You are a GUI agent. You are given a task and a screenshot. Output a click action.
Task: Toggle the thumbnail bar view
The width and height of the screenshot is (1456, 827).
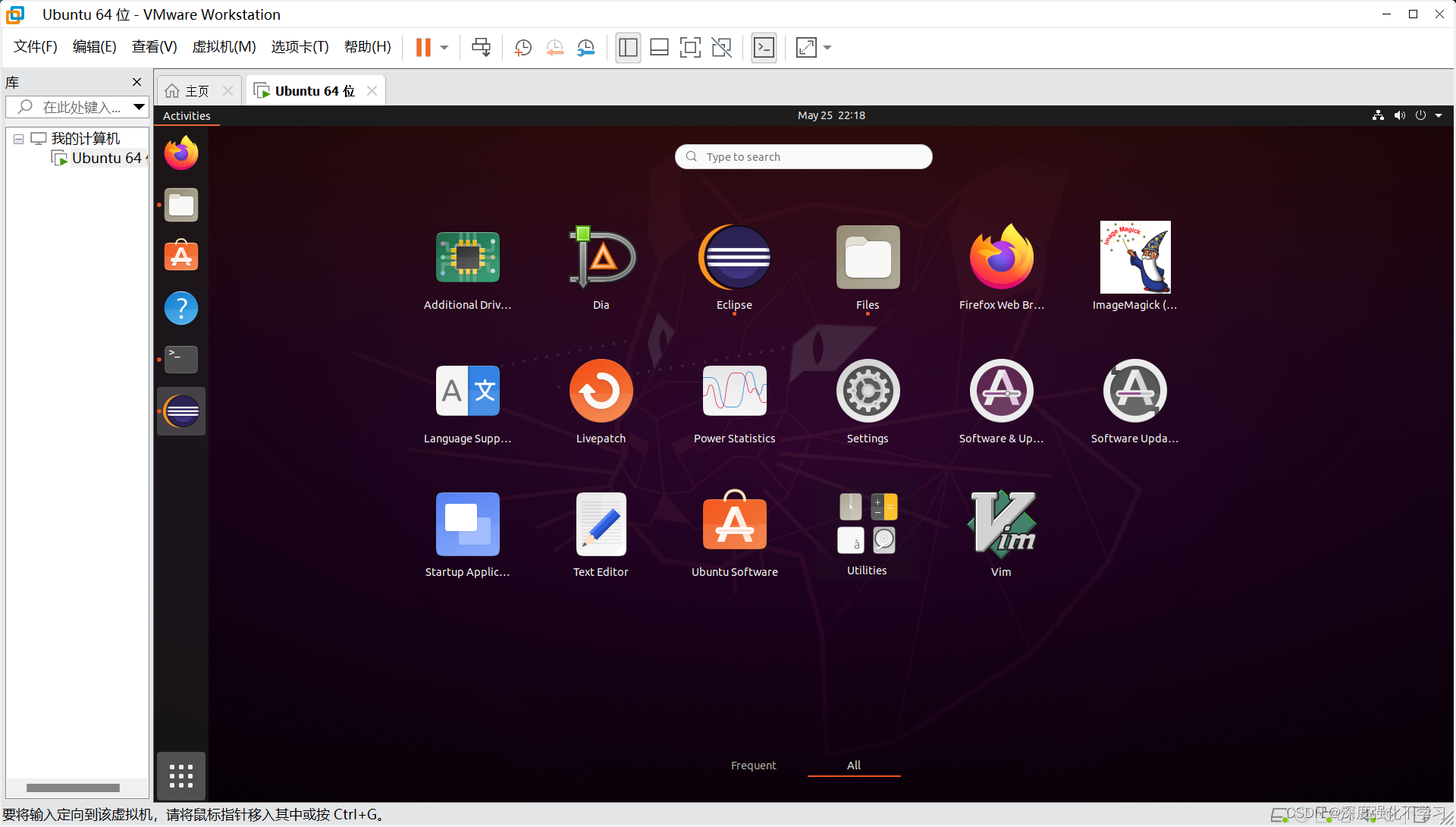click(659, 48)
